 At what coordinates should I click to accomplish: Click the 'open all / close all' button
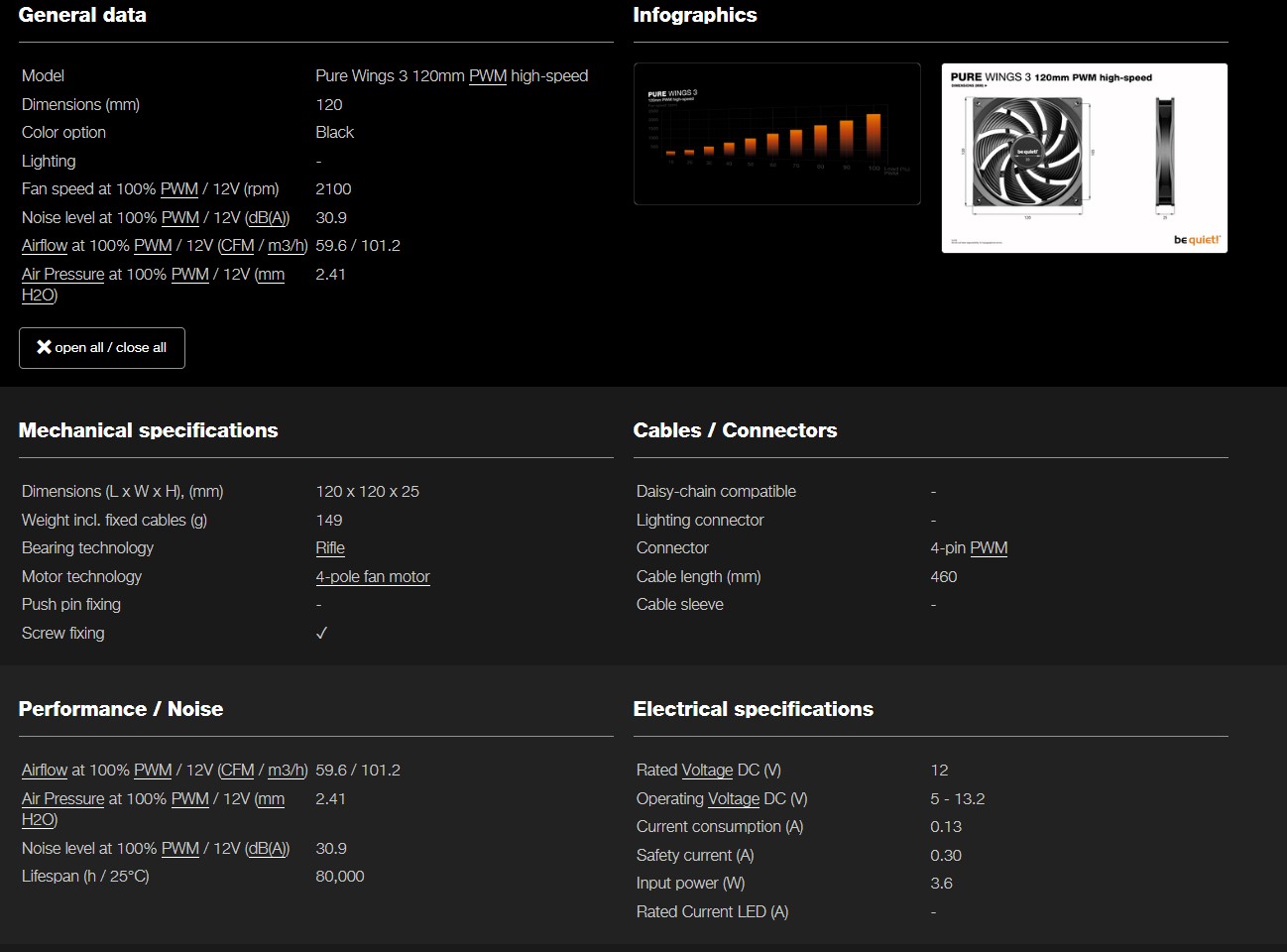pos(102,348)
